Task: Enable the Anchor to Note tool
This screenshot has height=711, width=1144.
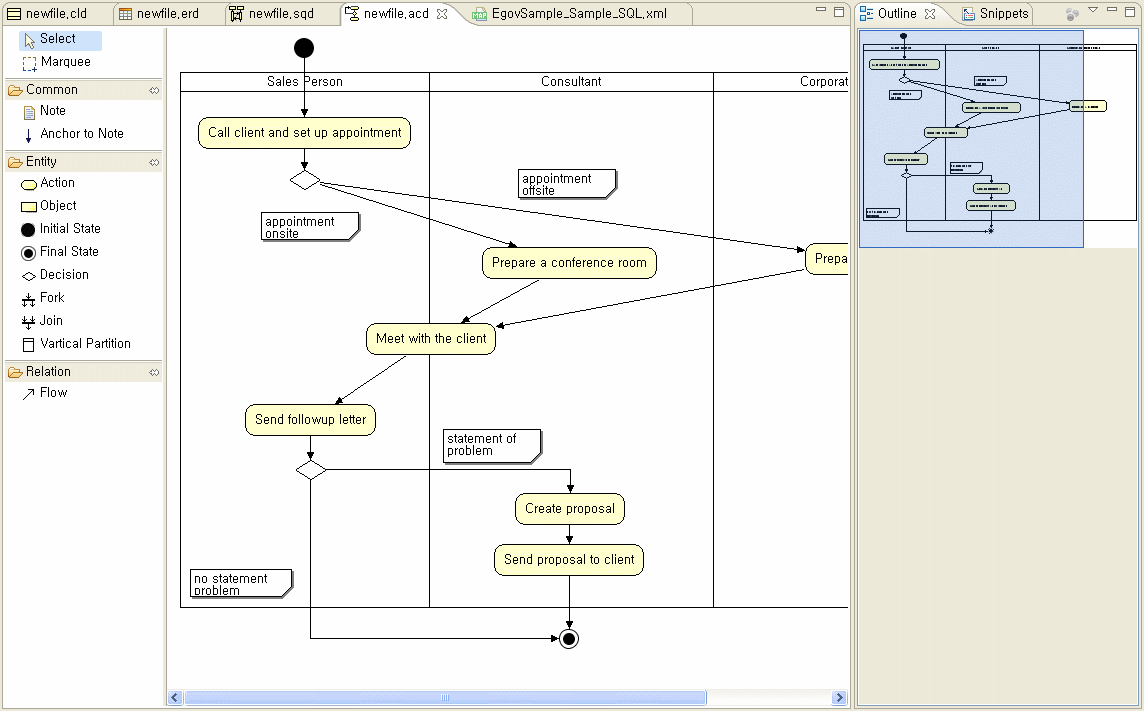Action: click(x=76, y=134)
